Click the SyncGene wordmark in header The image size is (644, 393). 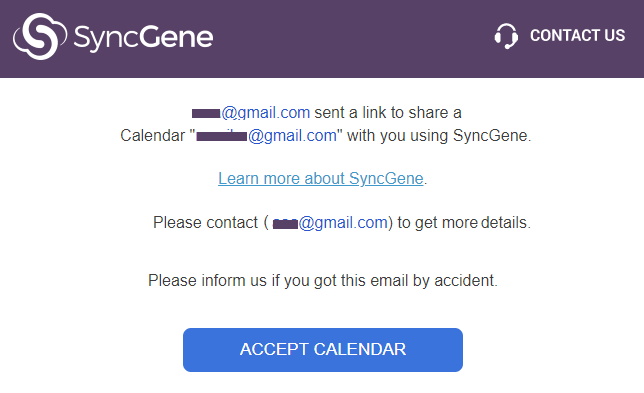[x=143, y=38]
